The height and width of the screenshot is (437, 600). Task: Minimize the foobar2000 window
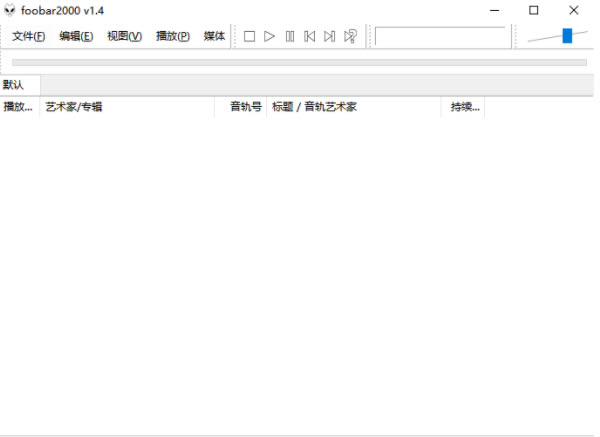click(494, 10)
